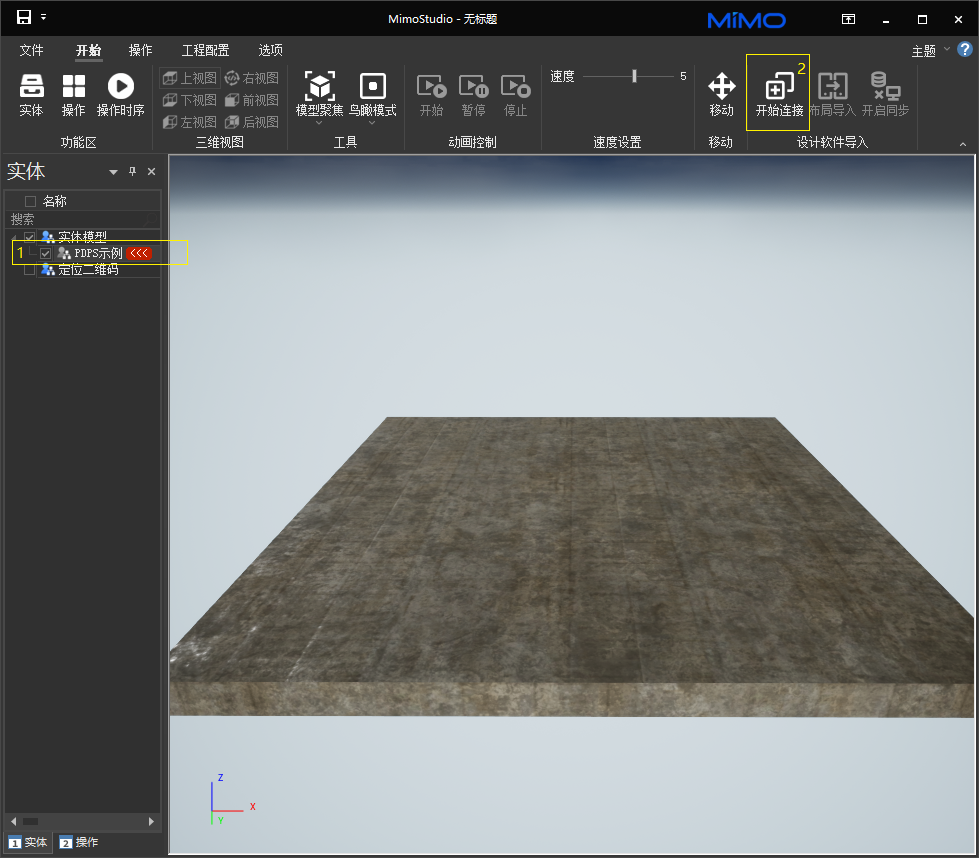Open the 主题 theme dropdown

(930, 50)
